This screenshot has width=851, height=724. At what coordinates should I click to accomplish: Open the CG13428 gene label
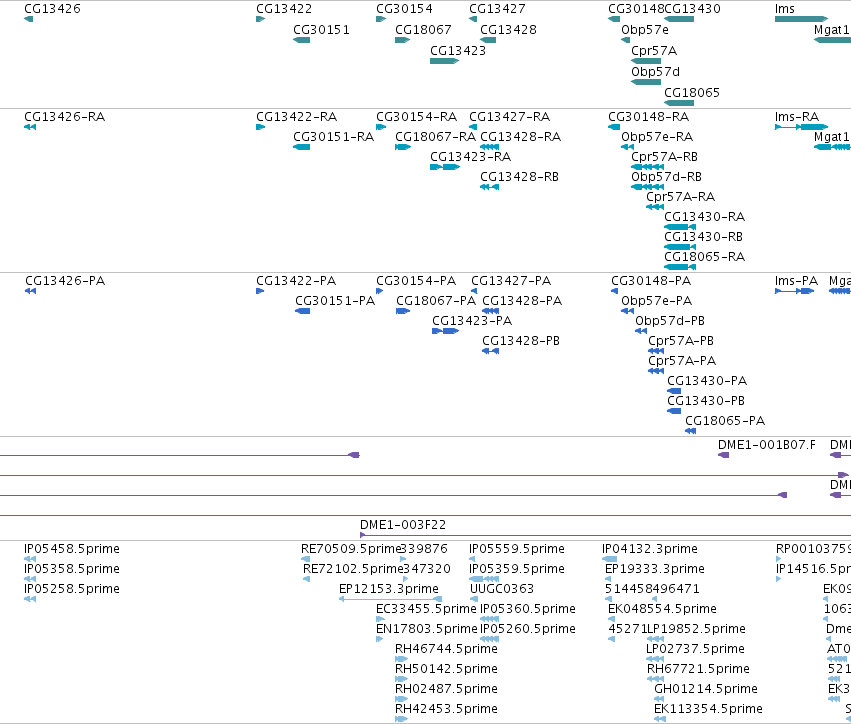(x=509, y=30)
